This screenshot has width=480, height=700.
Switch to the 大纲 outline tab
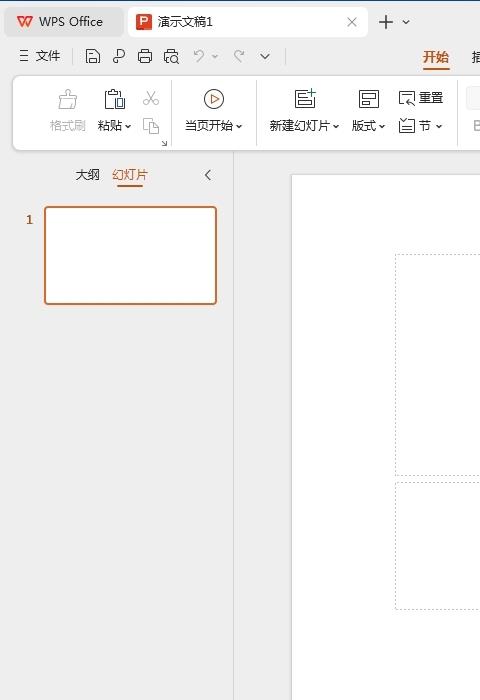[88, 175]
